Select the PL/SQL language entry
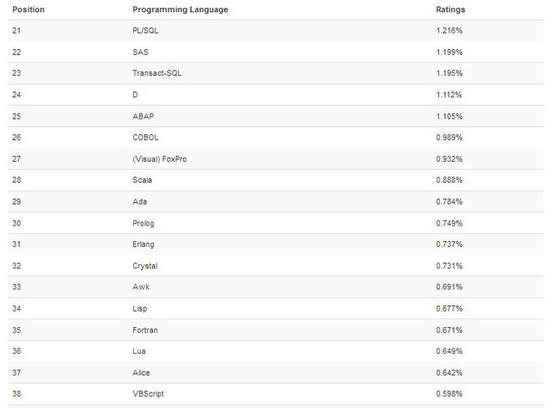The width and height of the screenshot is (550, 408). pos(145,31)
